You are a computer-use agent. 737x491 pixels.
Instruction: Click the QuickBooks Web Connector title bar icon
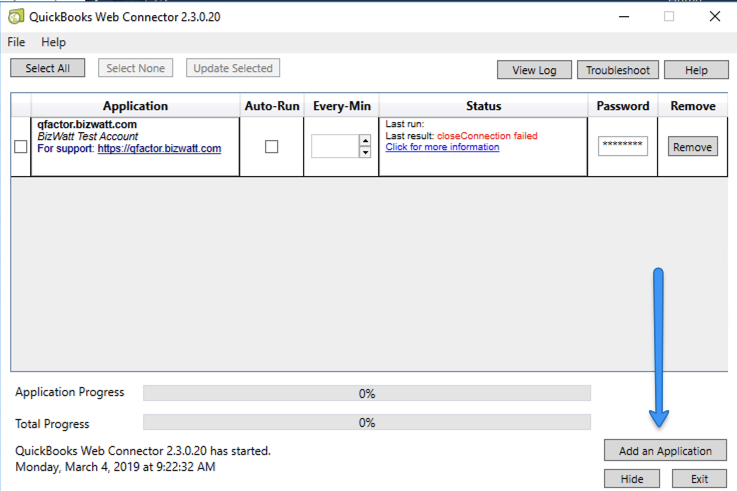(16, 17)
